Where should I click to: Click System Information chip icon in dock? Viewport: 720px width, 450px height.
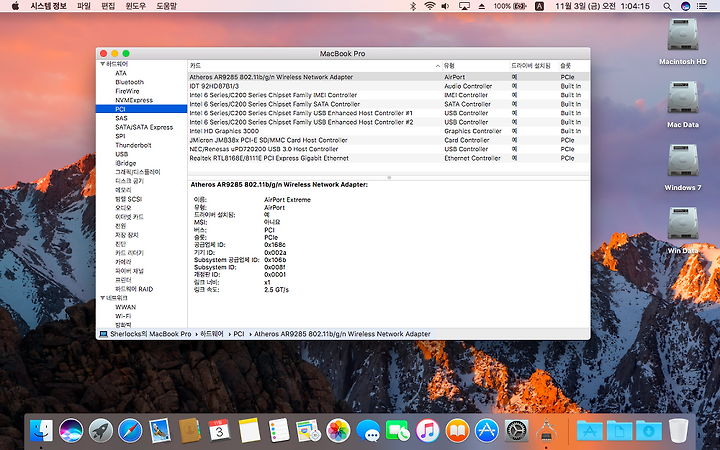coord(546,431)
